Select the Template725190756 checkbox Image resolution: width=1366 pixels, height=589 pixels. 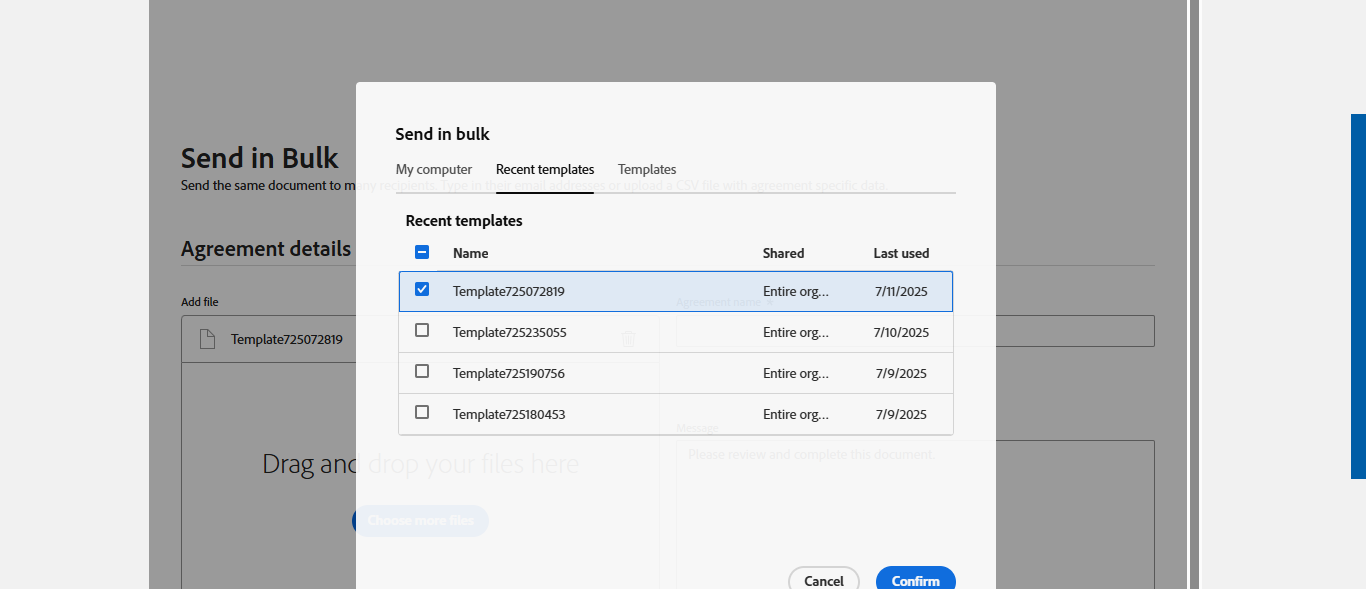pos(422,372)
